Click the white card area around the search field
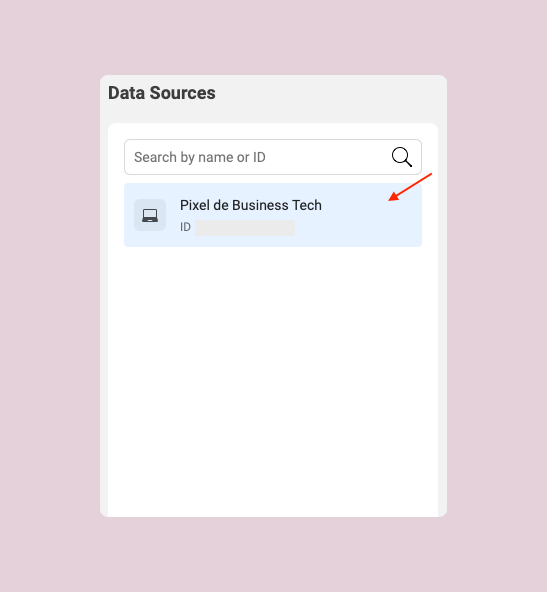 click(x=273, y=131)
